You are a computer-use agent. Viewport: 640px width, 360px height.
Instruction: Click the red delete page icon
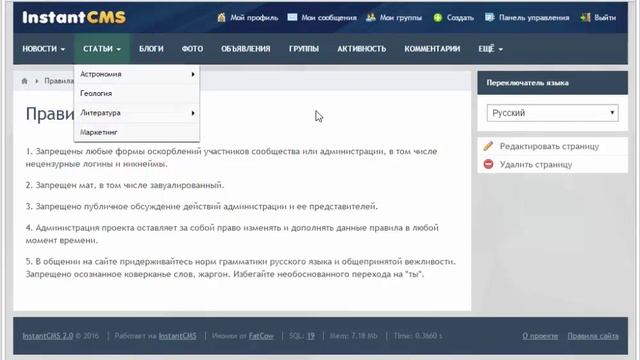(488, 164)
